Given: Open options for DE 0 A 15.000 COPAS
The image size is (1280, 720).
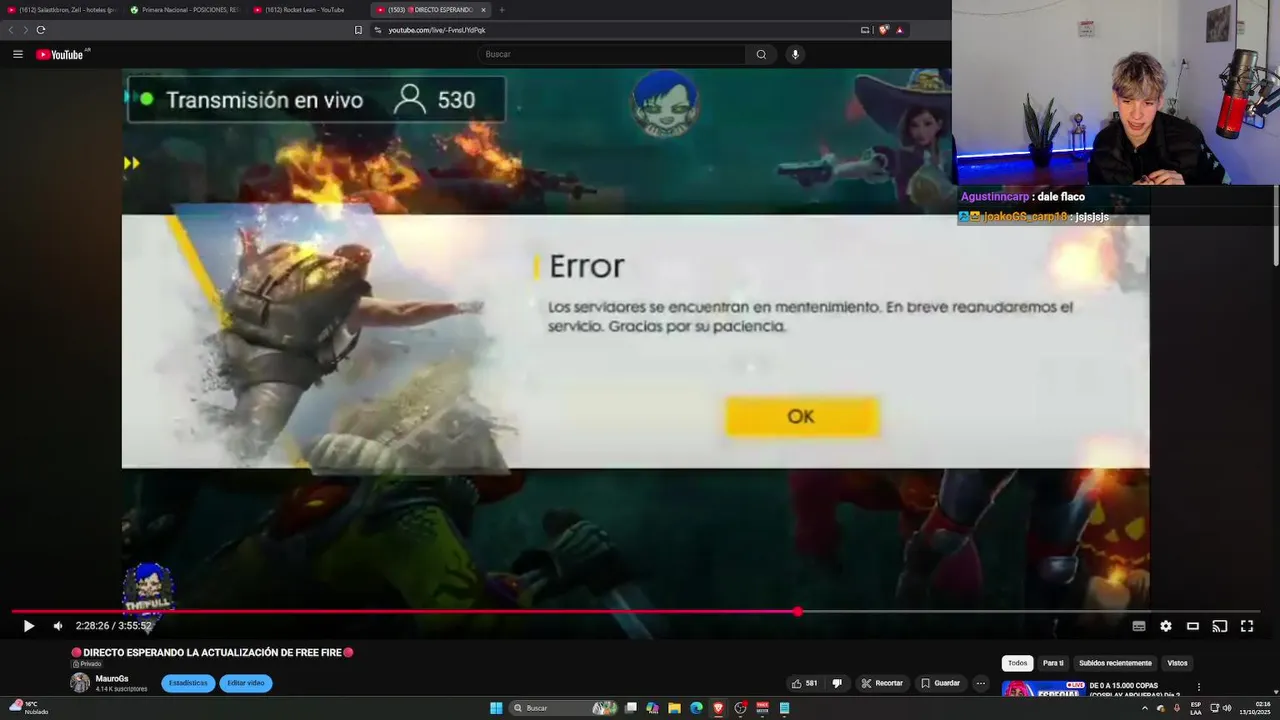Looking at the screenshot, I should (x=1199, y=687).
